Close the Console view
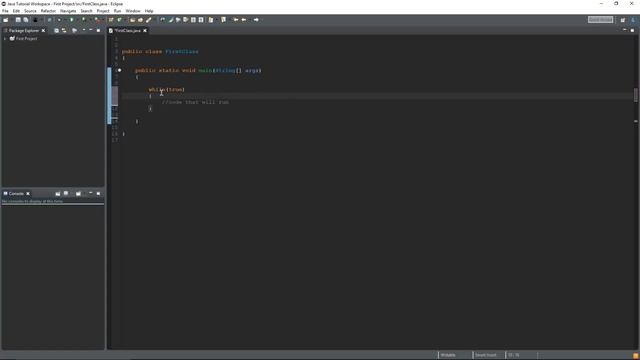 point(28,193)
